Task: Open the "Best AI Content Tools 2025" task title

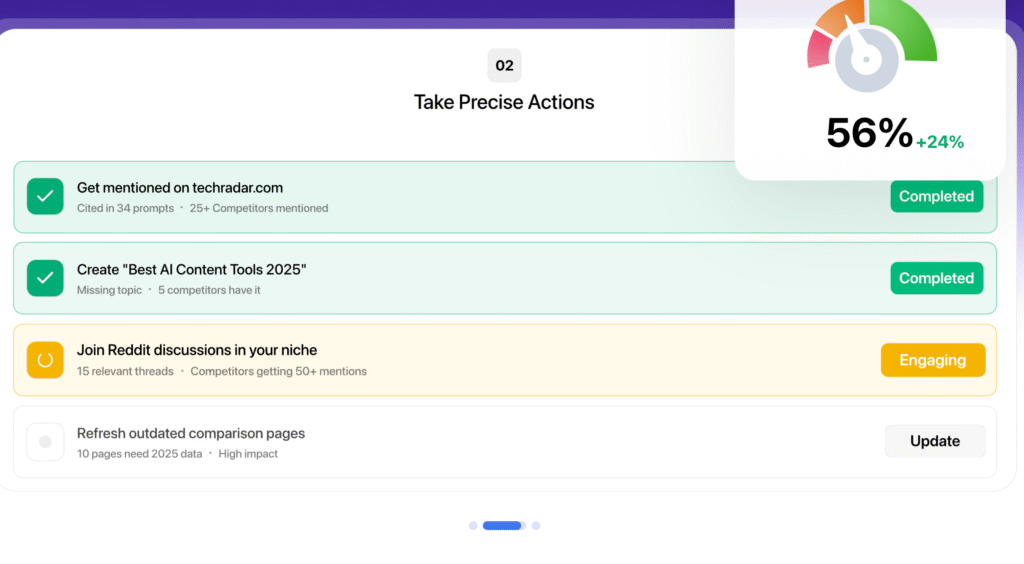Action: [x=191, y=269]
